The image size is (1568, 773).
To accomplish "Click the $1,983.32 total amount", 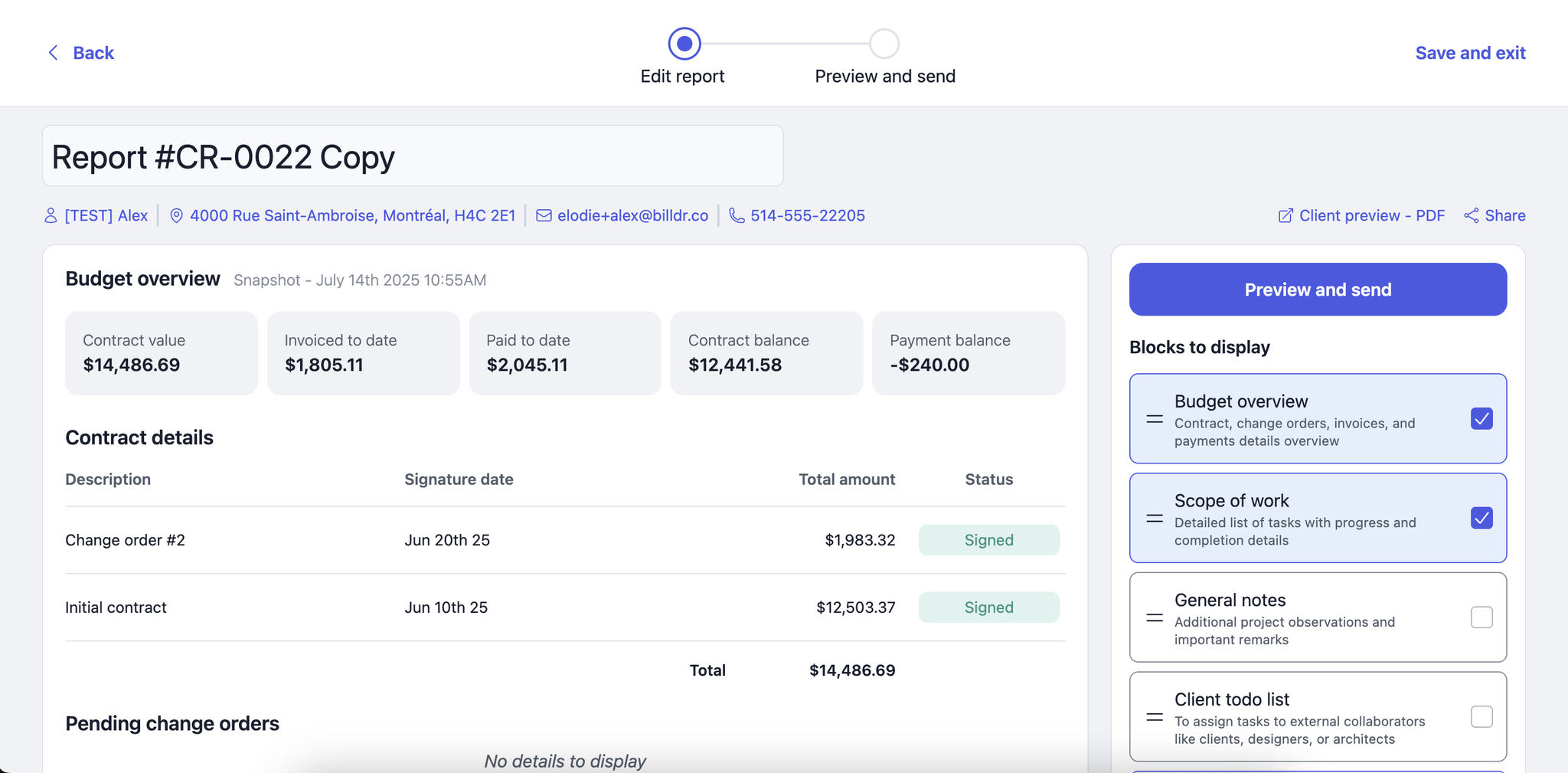I will point(860,540).
